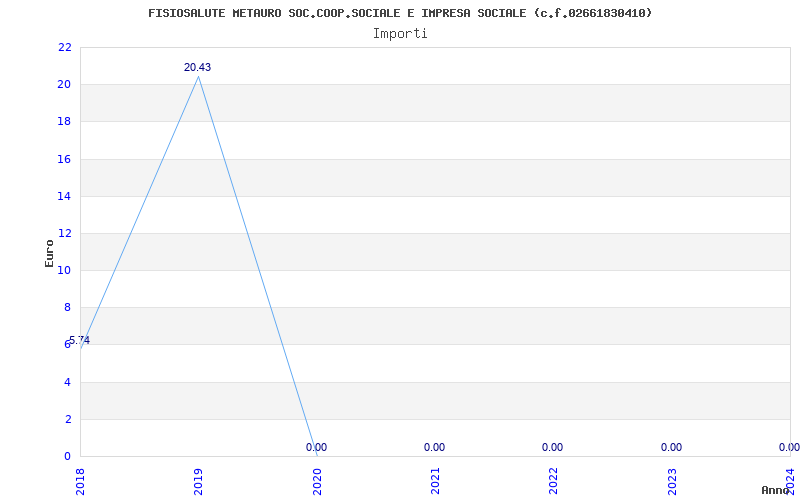800x500 pixels.
Task: Click the 2023 x-axis year label
Action: (x=672, y=482)
